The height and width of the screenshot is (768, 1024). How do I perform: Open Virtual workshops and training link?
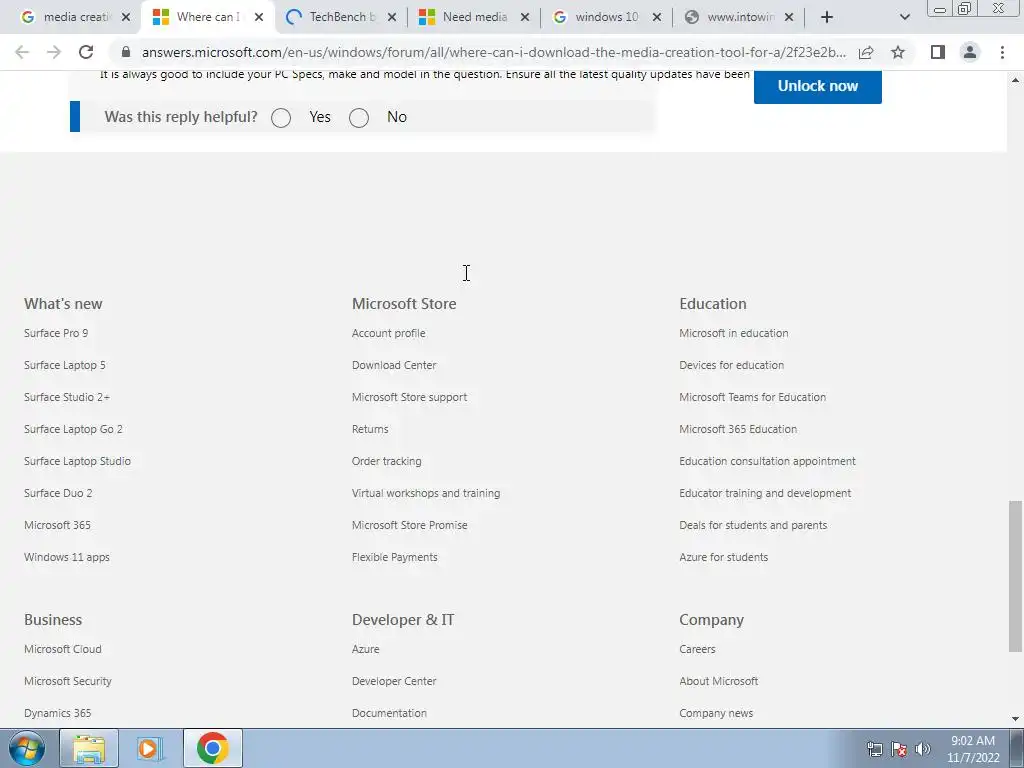coord(426,493)
